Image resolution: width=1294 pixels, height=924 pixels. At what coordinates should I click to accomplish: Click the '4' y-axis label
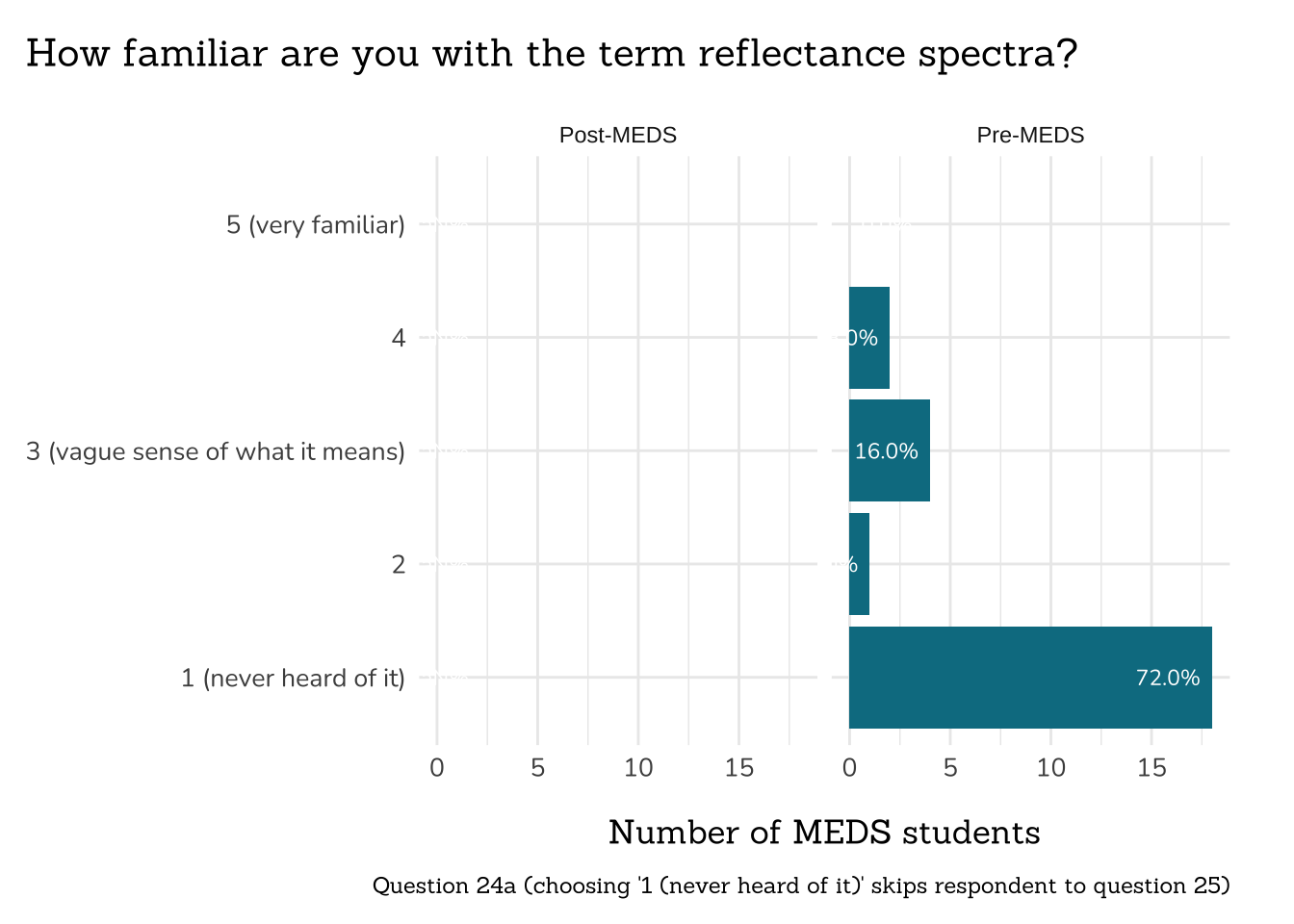tap(398, 338)
